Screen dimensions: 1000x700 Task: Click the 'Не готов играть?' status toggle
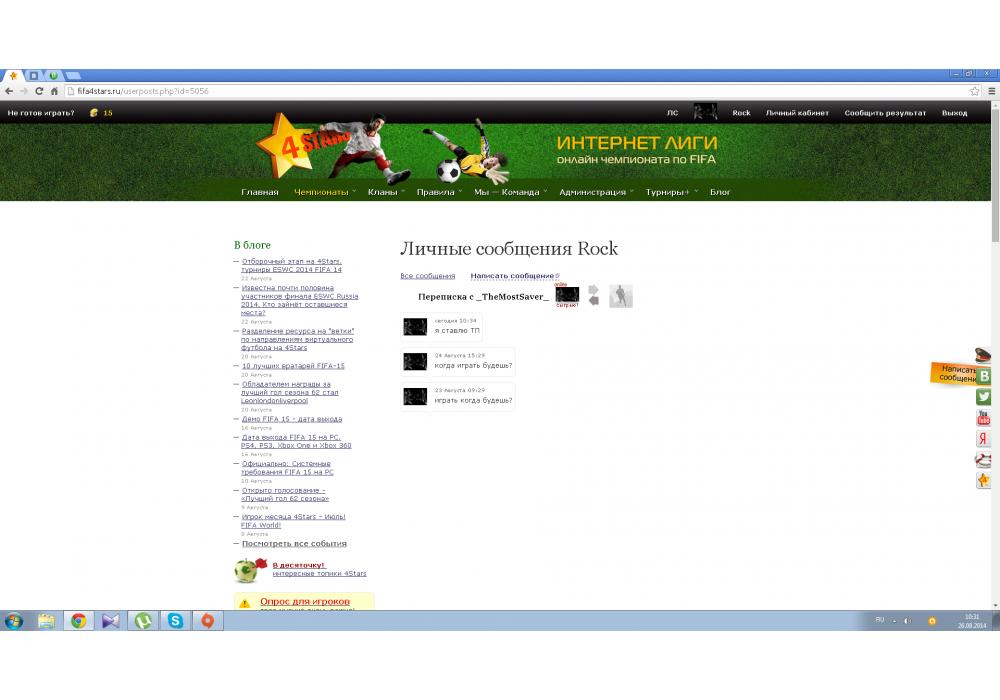(x=41, y=113)
